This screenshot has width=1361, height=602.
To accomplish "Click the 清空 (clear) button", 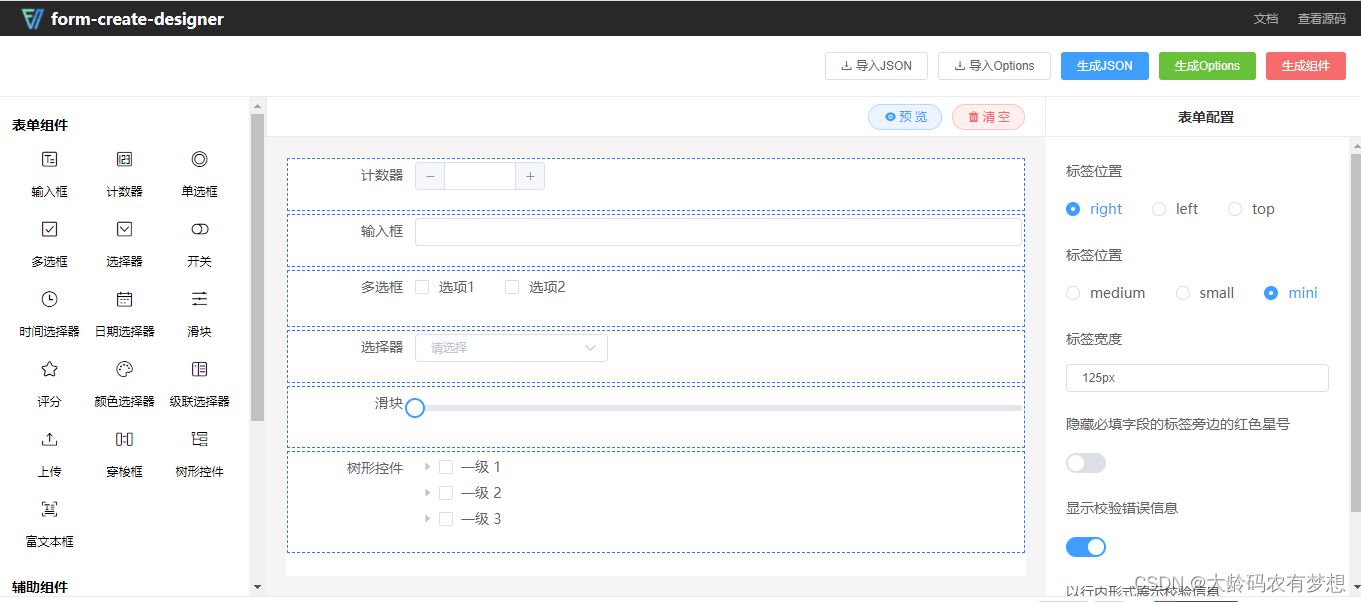I will coord(988,116).
